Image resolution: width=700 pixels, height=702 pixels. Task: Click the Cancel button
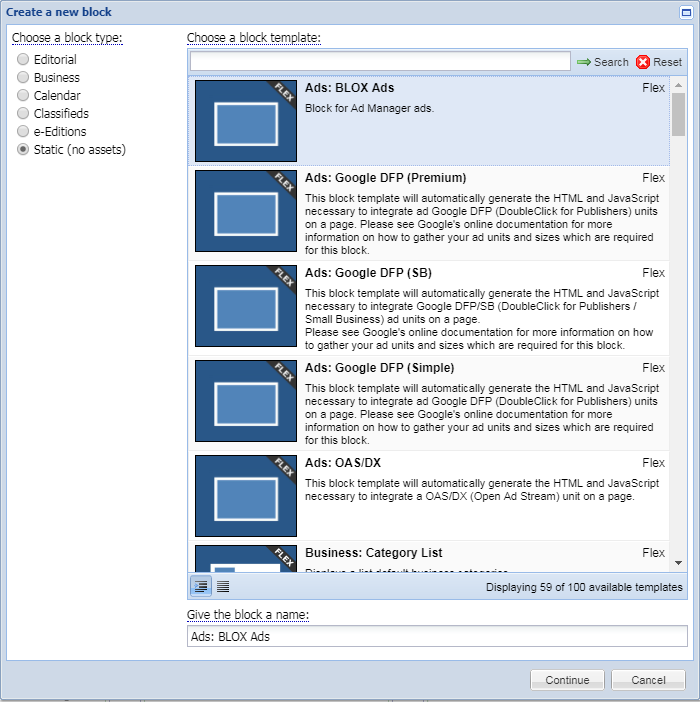[648, 680]
